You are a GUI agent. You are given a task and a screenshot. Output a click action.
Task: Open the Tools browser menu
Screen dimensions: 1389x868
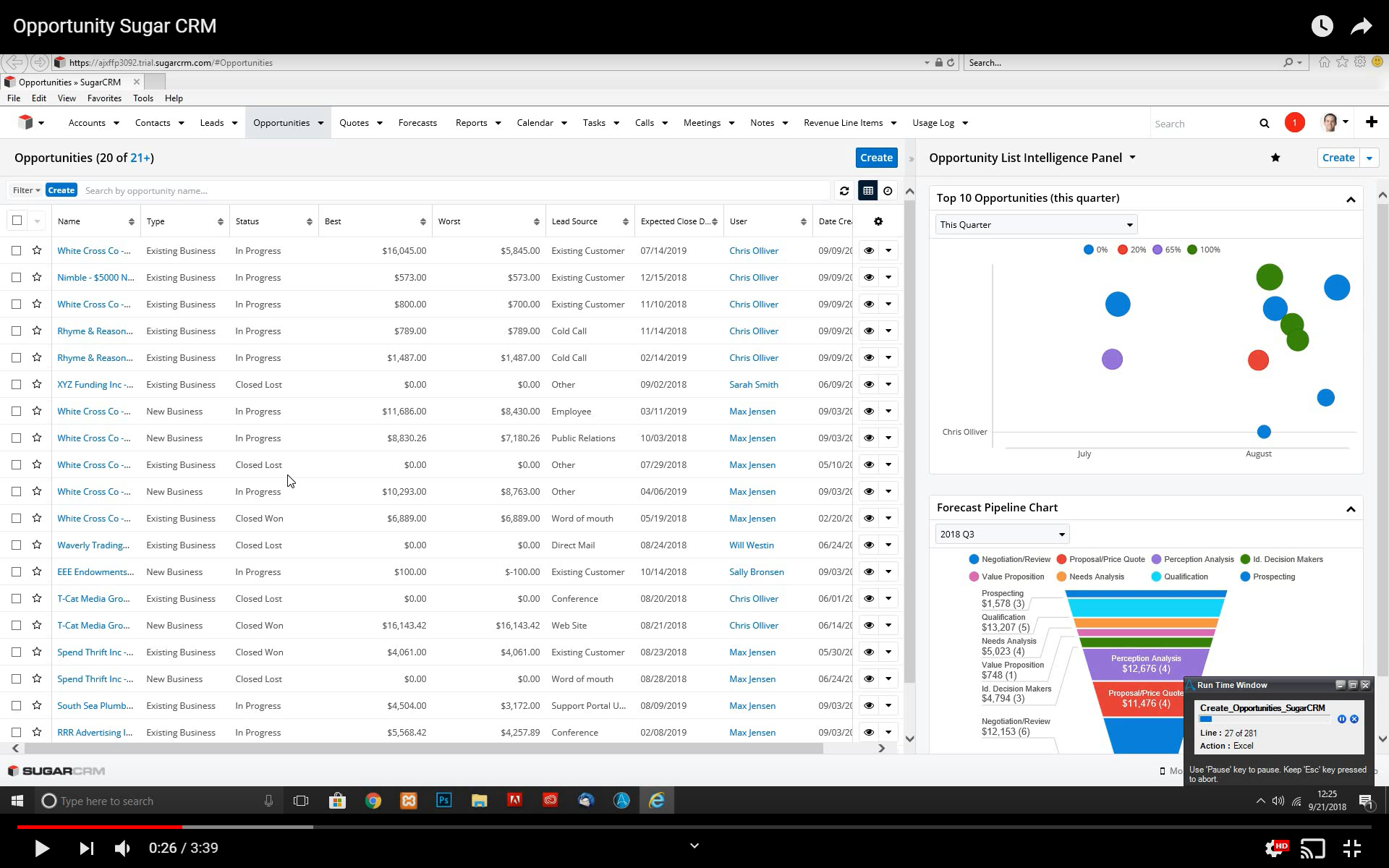[143, 98]
